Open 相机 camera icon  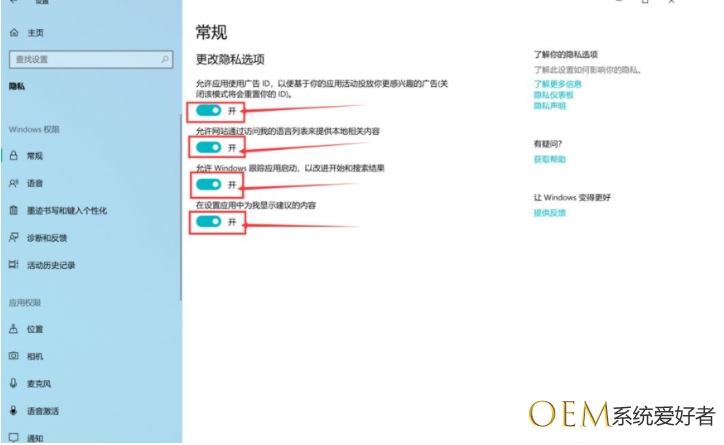tap(14, 356)
